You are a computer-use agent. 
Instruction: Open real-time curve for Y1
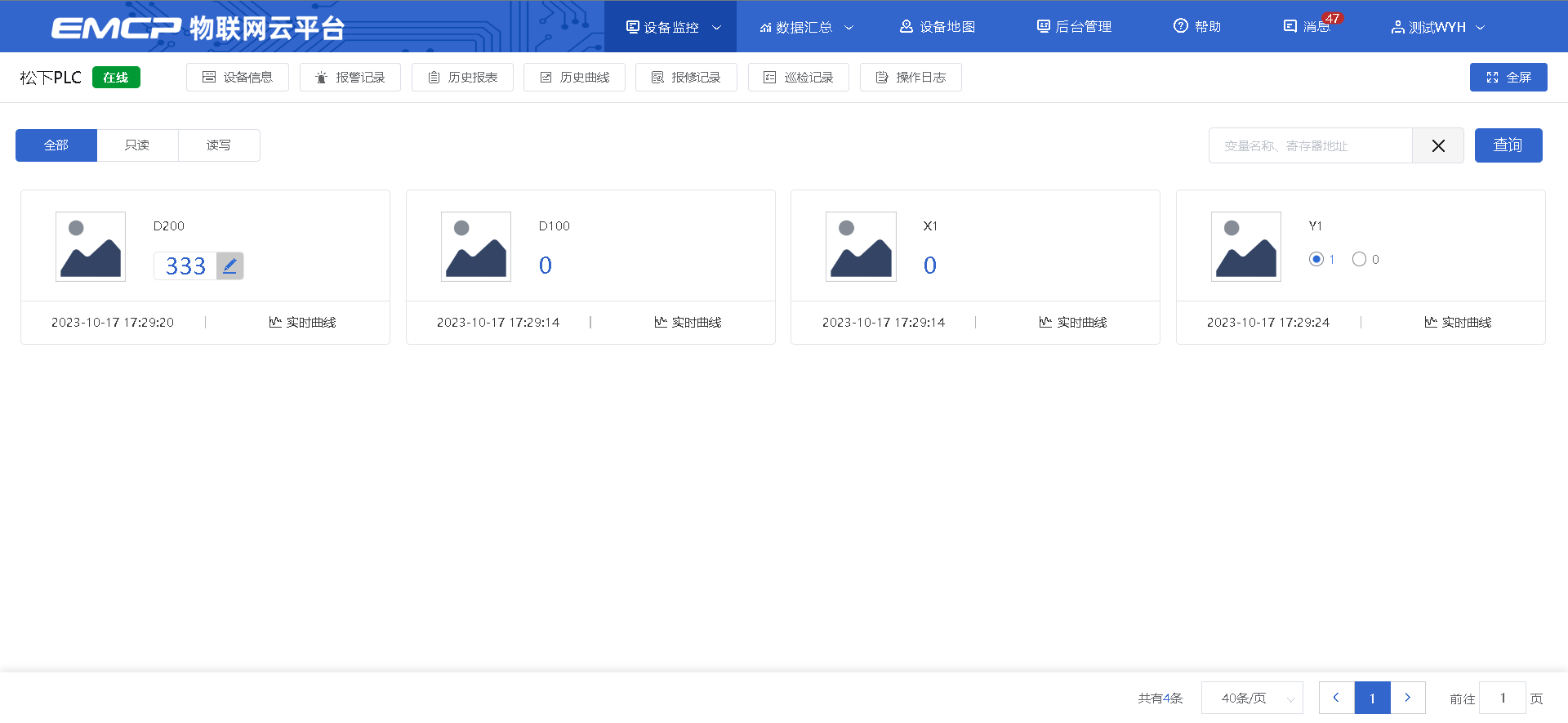pyautogui.click(x=1458, y=323)
